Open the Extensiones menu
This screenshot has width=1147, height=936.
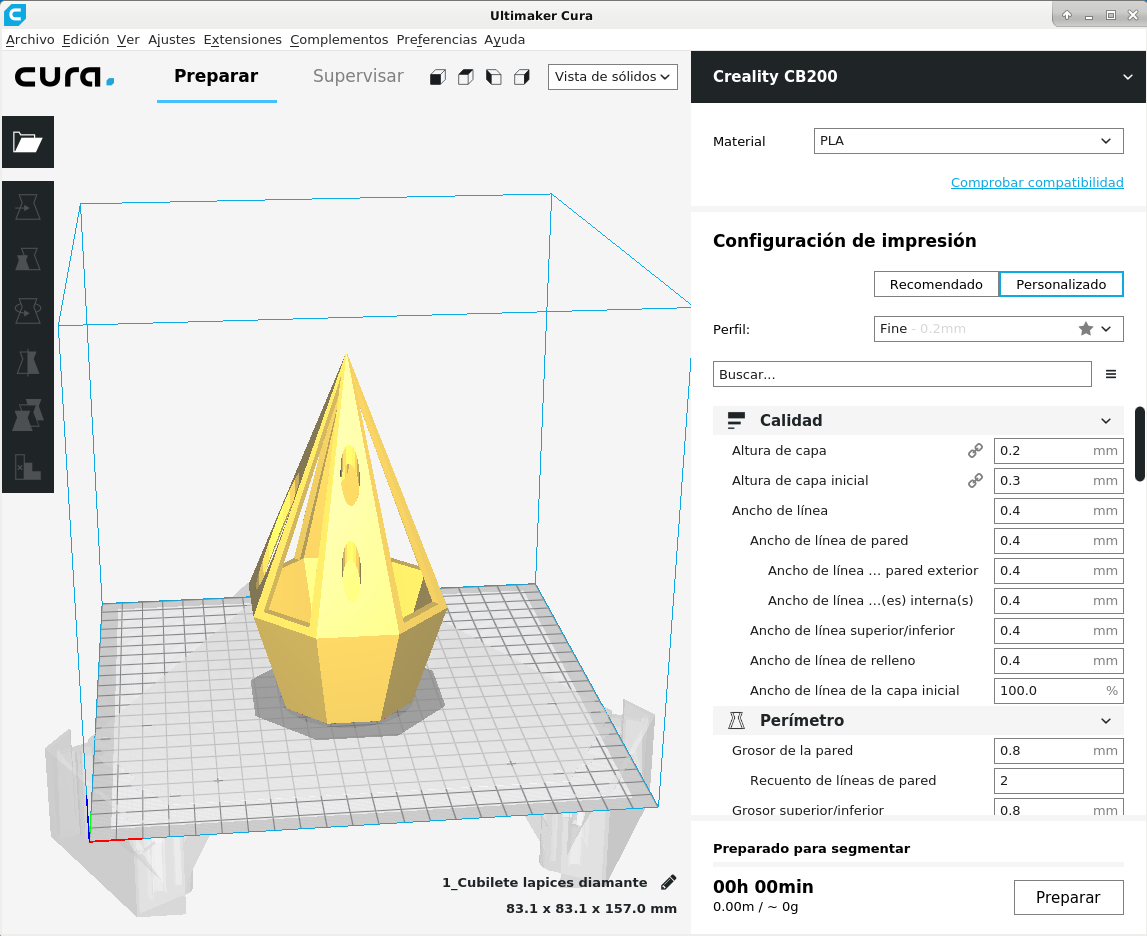point(242,40)
